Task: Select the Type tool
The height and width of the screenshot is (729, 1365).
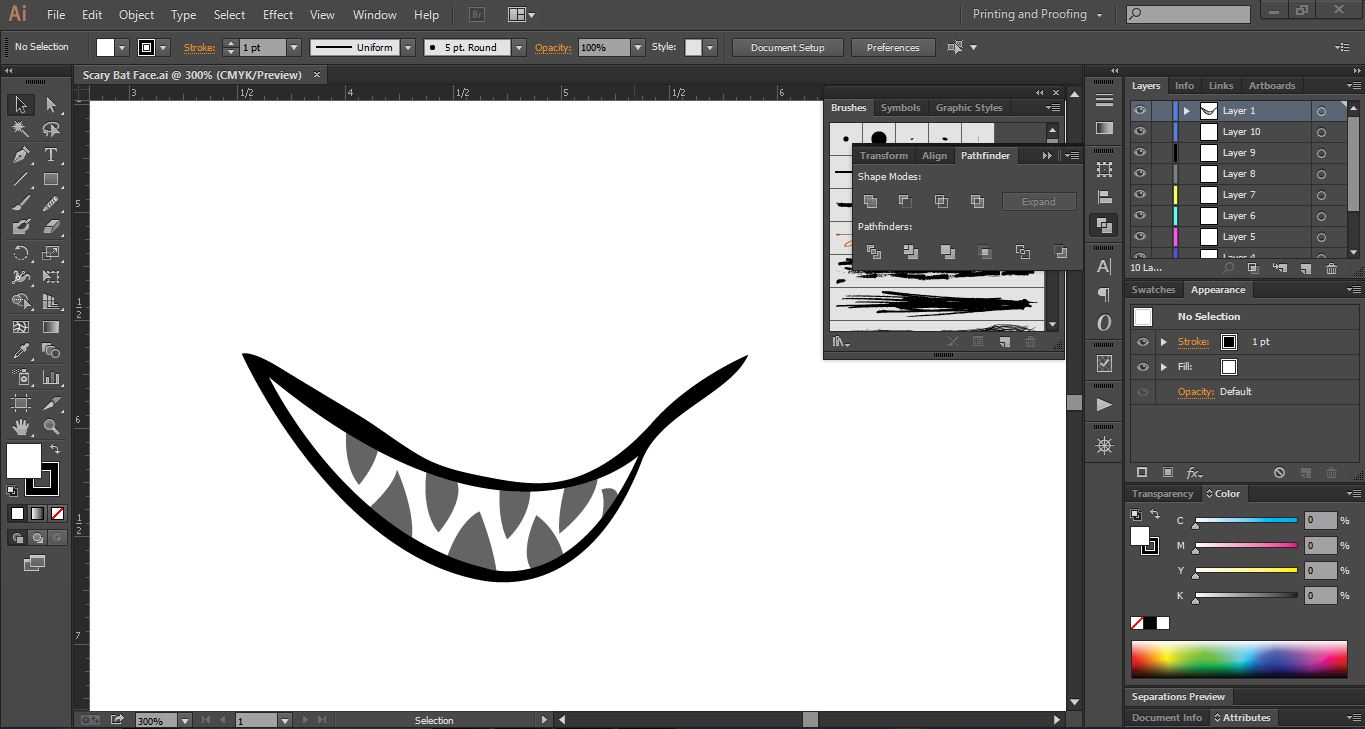Action: (51, 155)
